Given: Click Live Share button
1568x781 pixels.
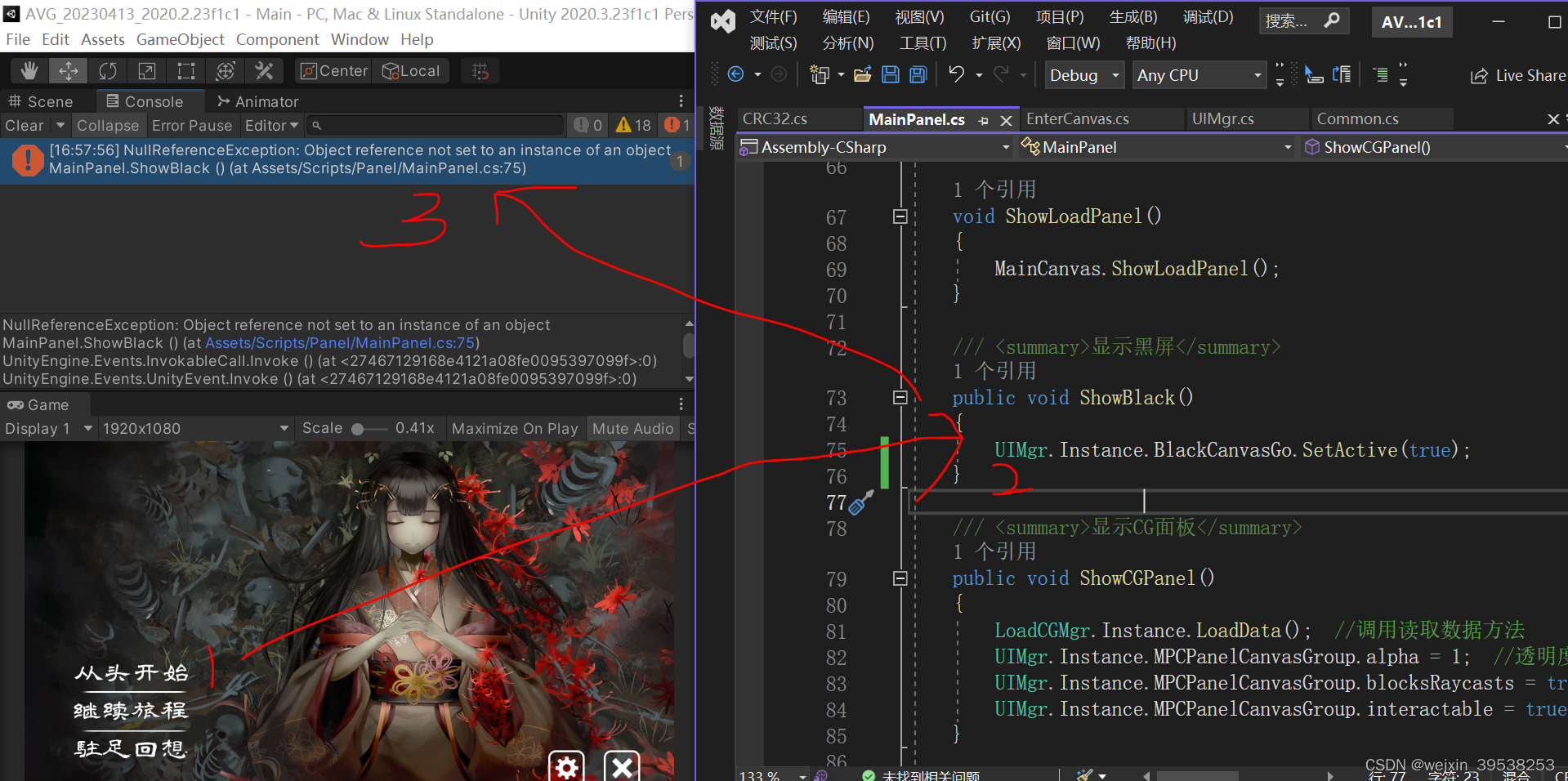Looking at the screenshot, I should pyautogui.click(x=1518, y=75).
